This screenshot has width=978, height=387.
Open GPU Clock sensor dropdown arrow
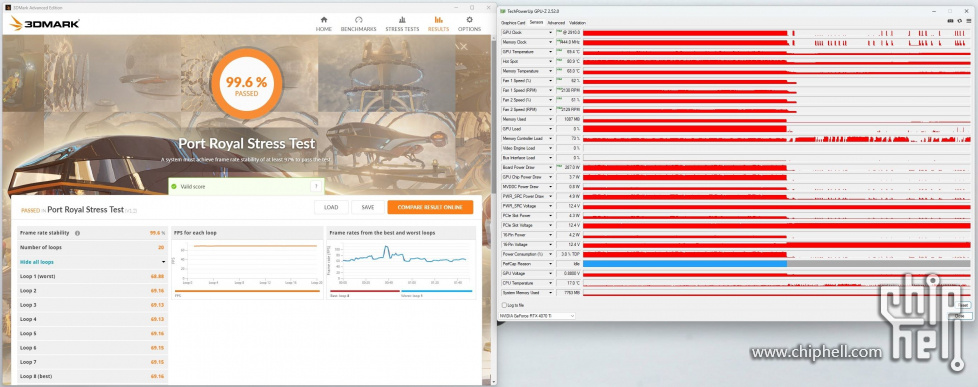point(550,32)
